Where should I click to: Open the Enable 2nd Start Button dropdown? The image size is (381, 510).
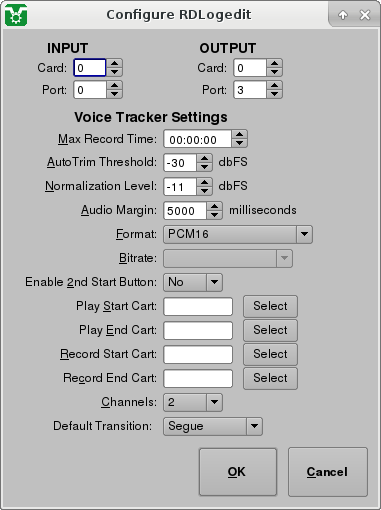[193, 282]
